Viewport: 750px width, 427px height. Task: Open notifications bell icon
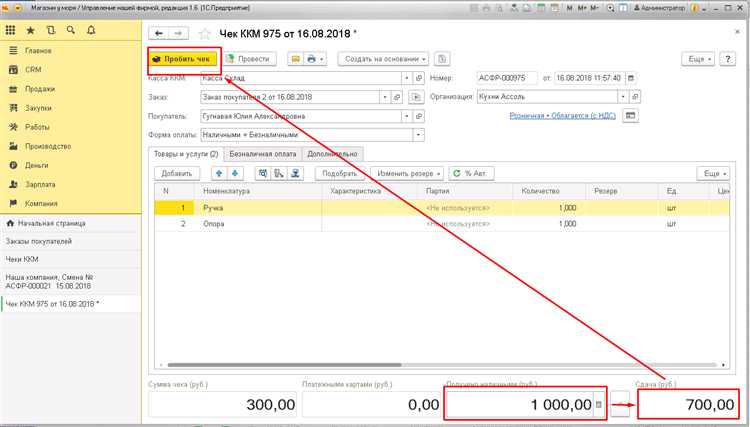point(91,30)
